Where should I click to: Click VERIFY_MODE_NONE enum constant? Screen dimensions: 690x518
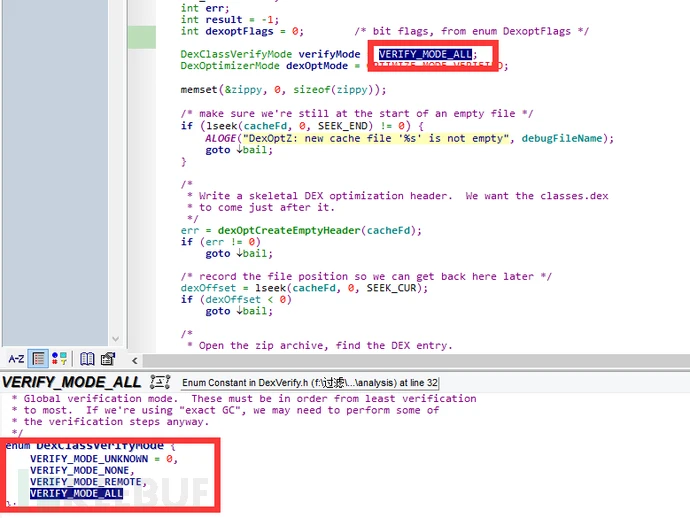click(x=80, y=470)
